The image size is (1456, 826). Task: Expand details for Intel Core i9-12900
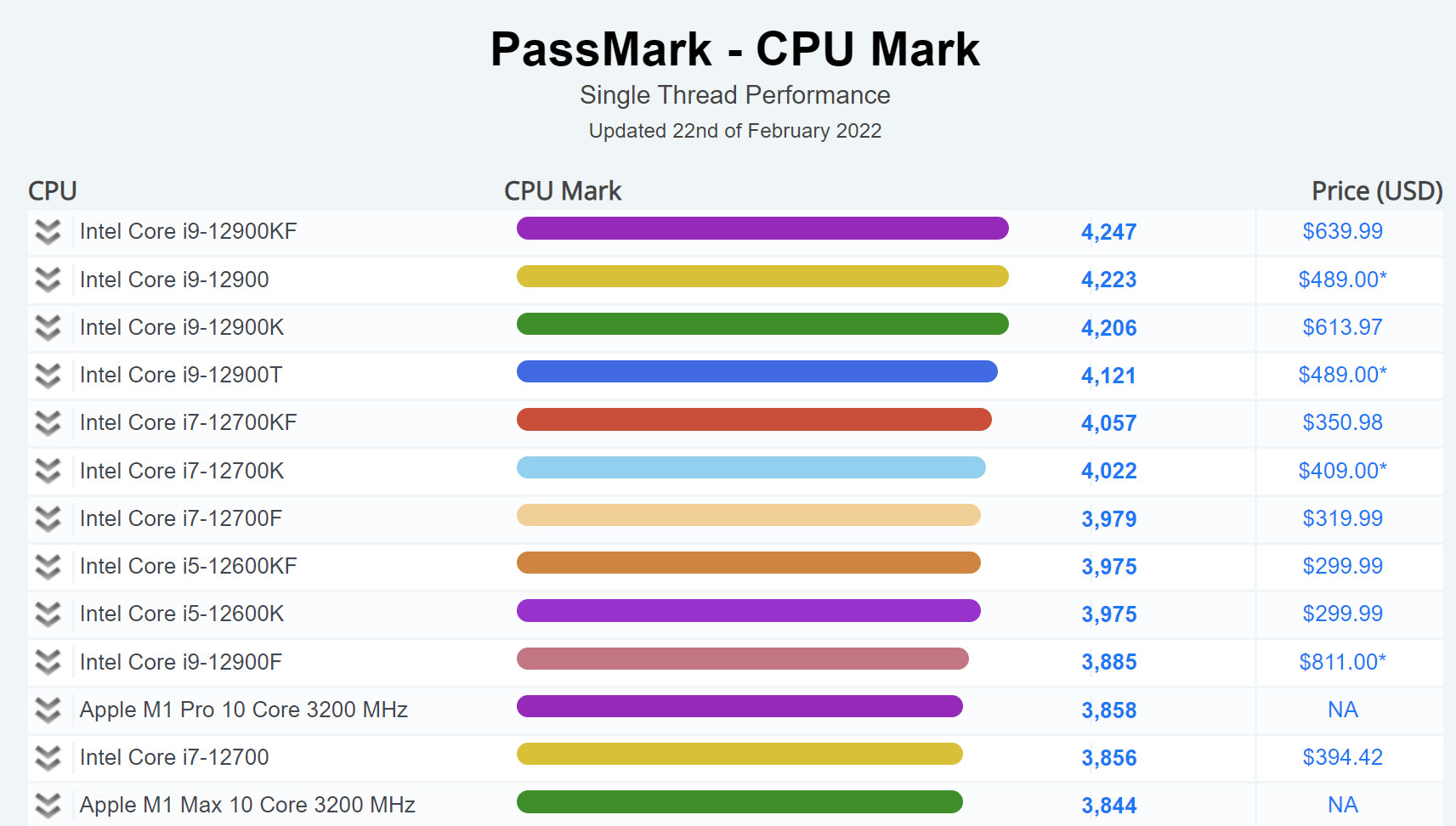pyautogui.click(x=48, y=279)
